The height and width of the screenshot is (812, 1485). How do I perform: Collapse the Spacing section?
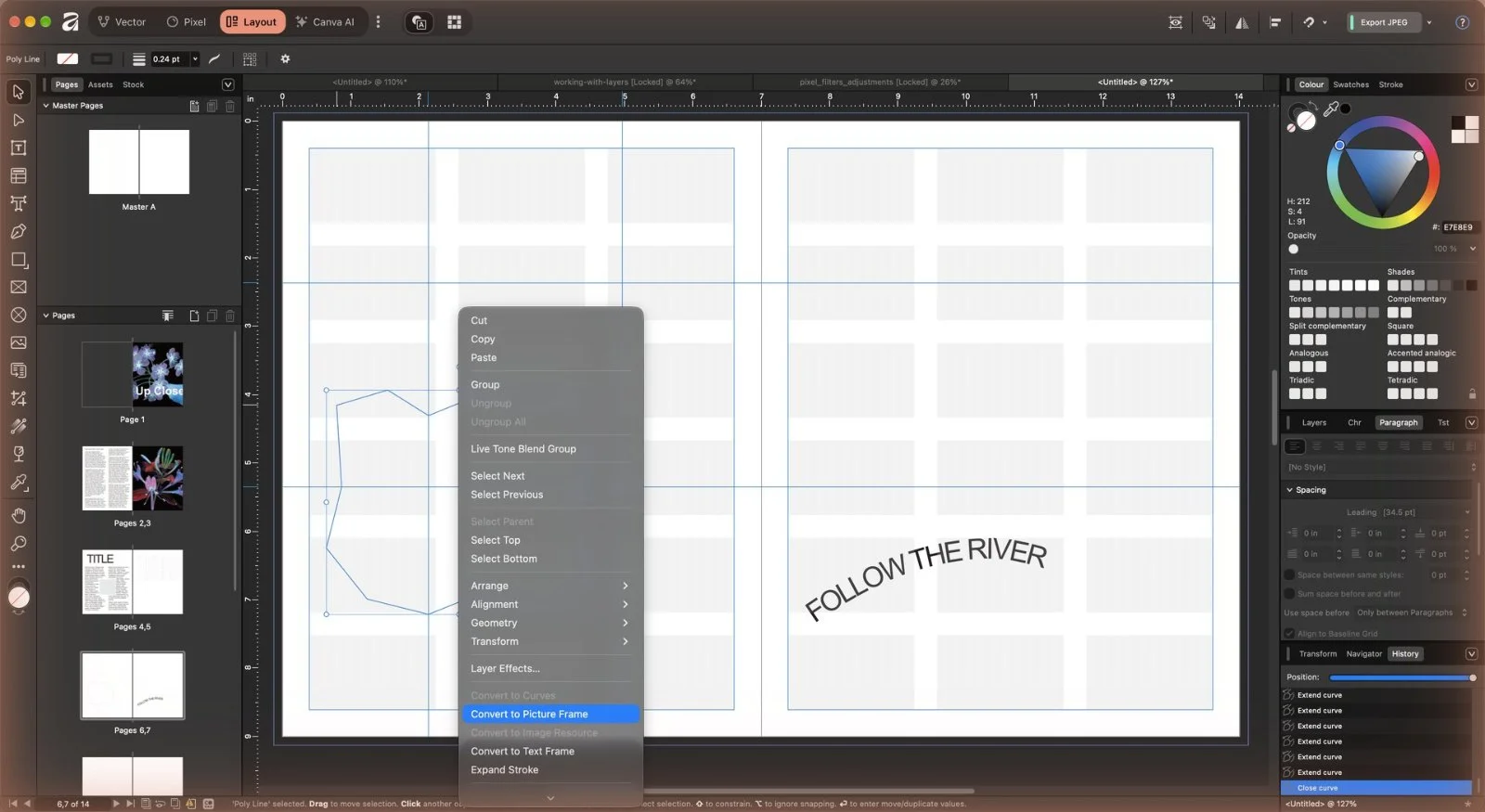pyautogui.click(x=1289, y=490)
